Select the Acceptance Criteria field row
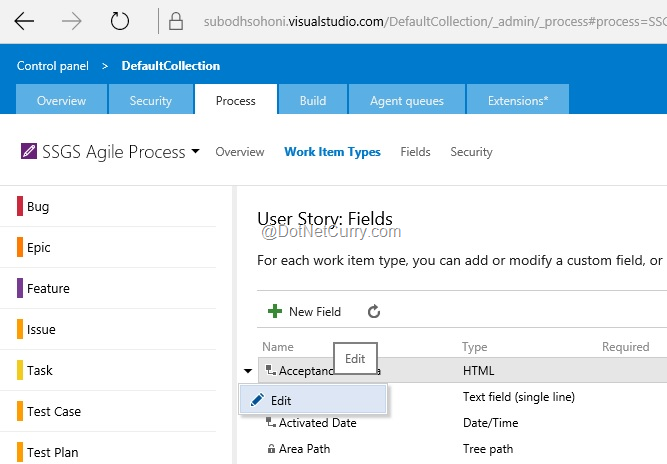Viewport: 667px width, 464px height. pyautogui.click(x=462, y=370)
